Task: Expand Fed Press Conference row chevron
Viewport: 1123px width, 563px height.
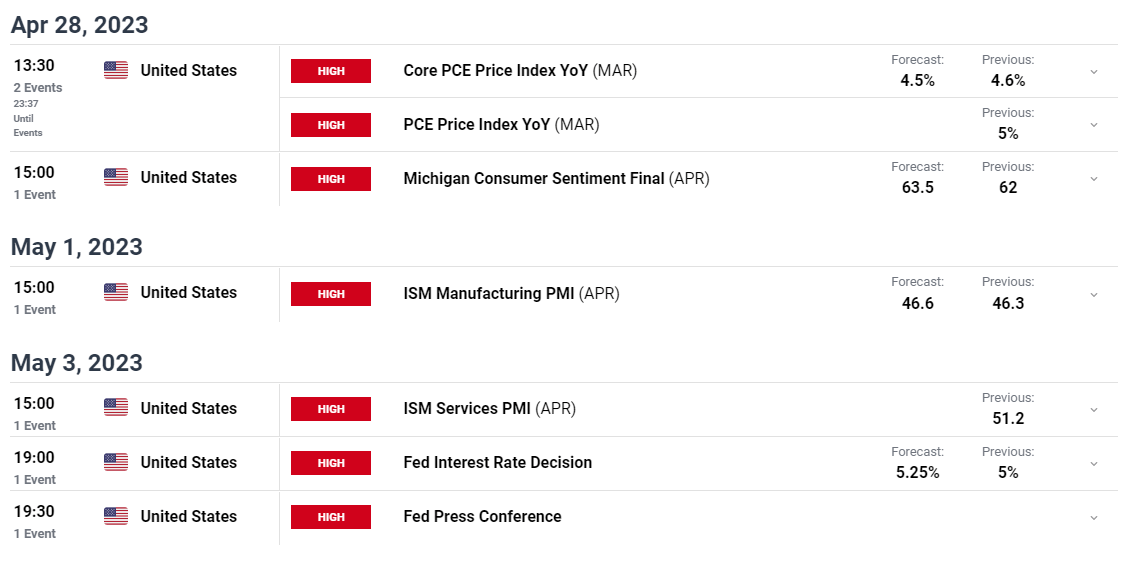Action: point(1094,517)
